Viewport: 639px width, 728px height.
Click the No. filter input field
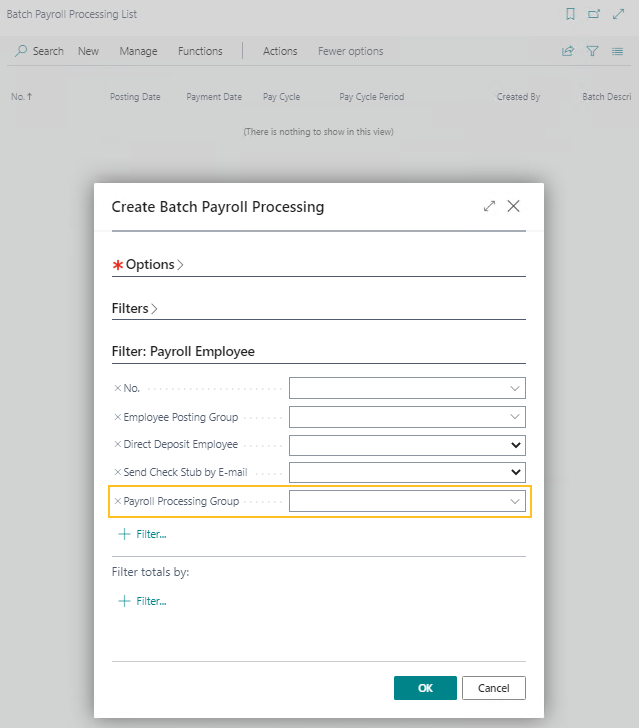point(398,388)
